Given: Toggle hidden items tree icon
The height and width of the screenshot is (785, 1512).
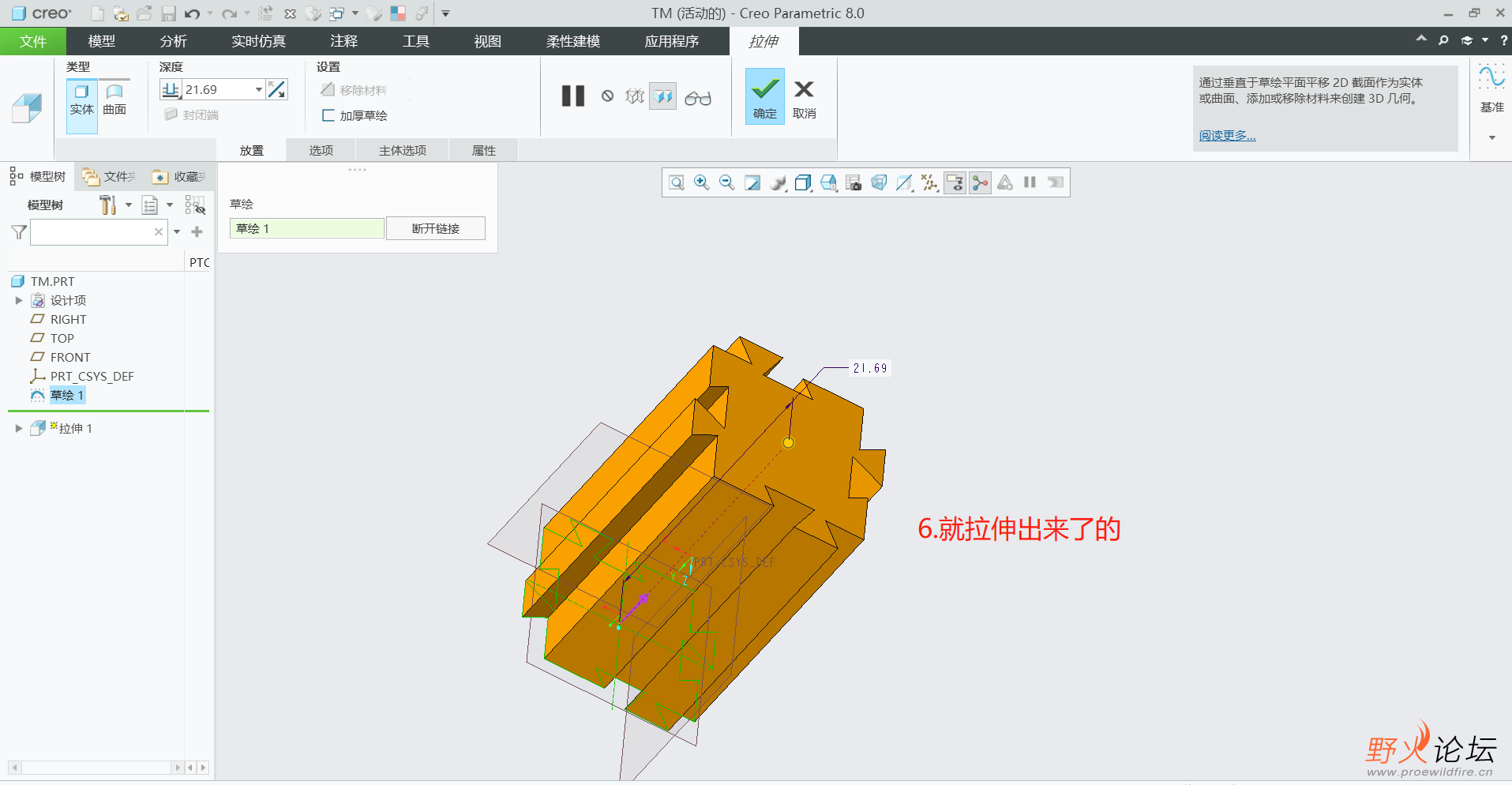Looking at the screenshot, I should 195,205.
